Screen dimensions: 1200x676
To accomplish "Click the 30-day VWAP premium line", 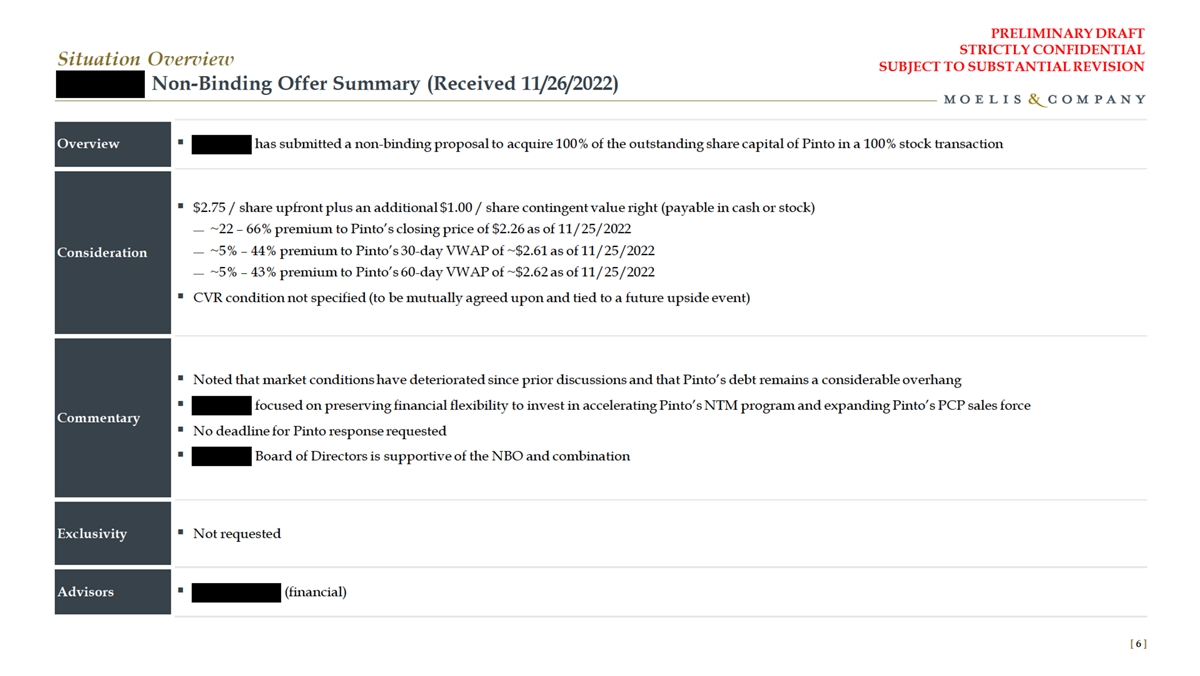I will [x=432, y=250].
